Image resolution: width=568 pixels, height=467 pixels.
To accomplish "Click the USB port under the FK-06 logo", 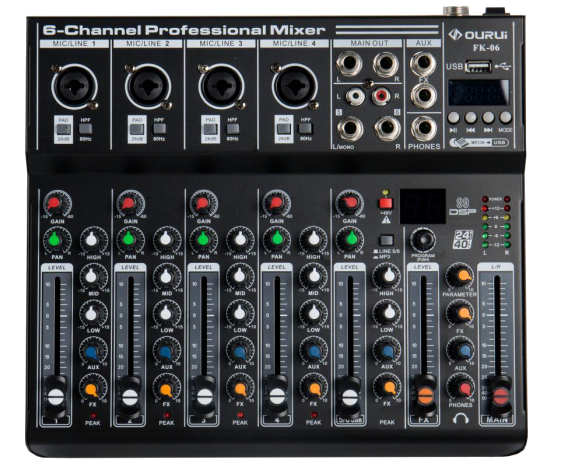I will coord(478,67).
